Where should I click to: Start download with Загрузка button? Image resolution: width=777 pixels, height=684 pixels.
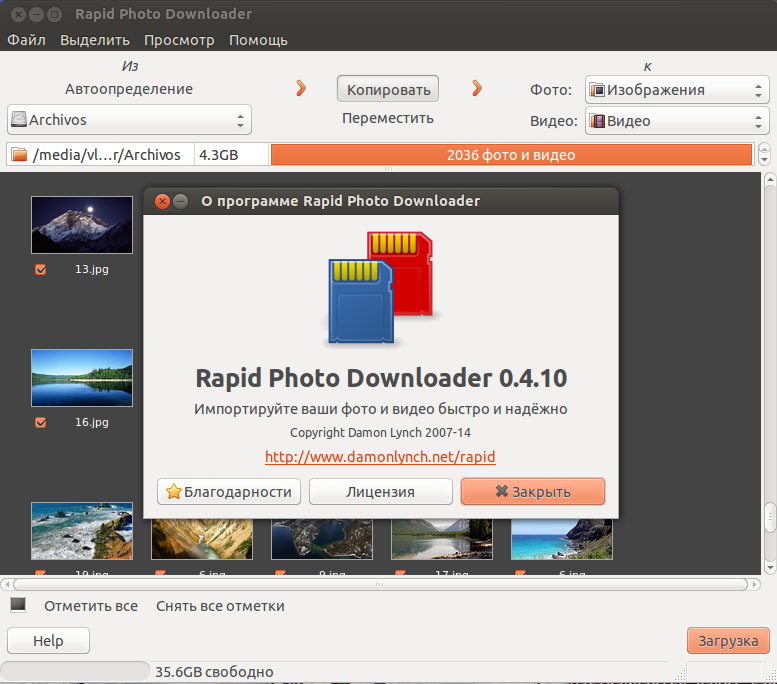point(728,640)
